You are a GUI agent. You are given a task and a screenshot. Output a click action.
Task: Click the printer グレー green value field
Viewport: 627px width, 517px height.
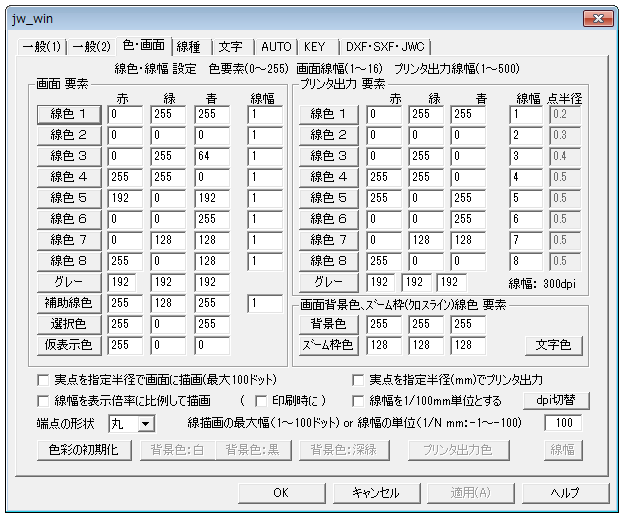pos(416,282)
